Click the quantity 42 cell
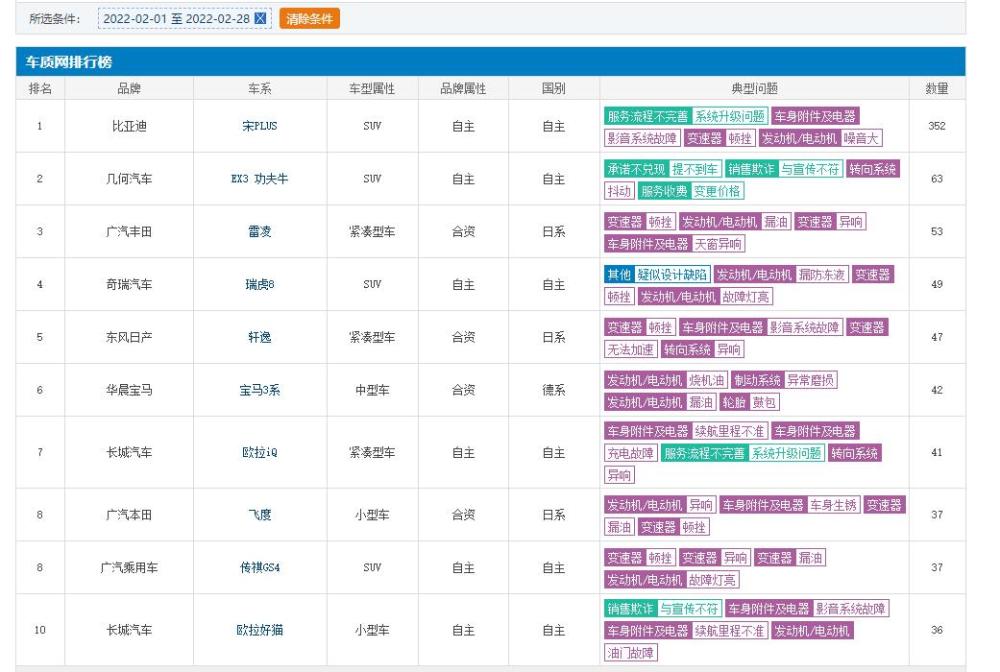 (937, 390)
